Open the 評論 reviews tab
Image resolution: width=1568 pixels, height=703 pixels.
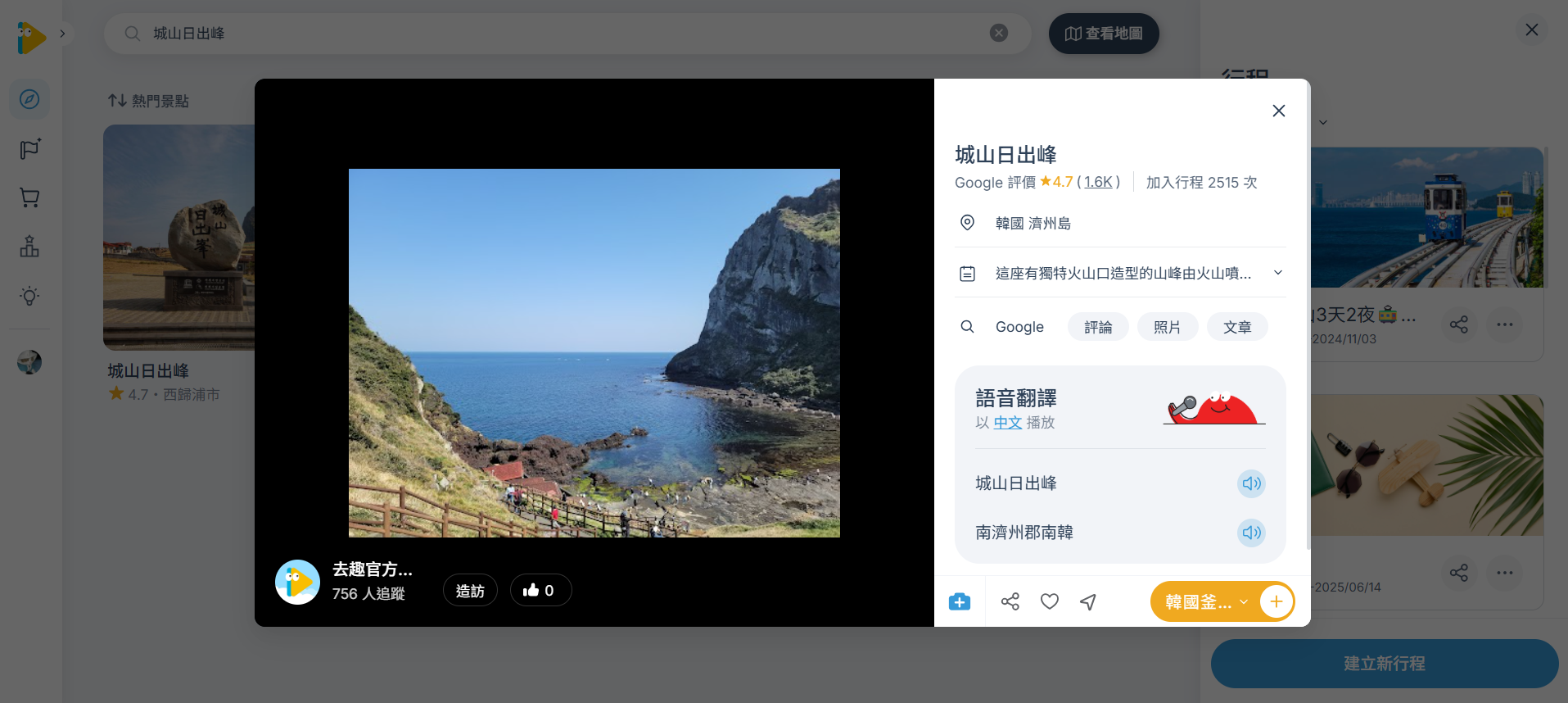pyautogui.click(x=1098, y=327)
